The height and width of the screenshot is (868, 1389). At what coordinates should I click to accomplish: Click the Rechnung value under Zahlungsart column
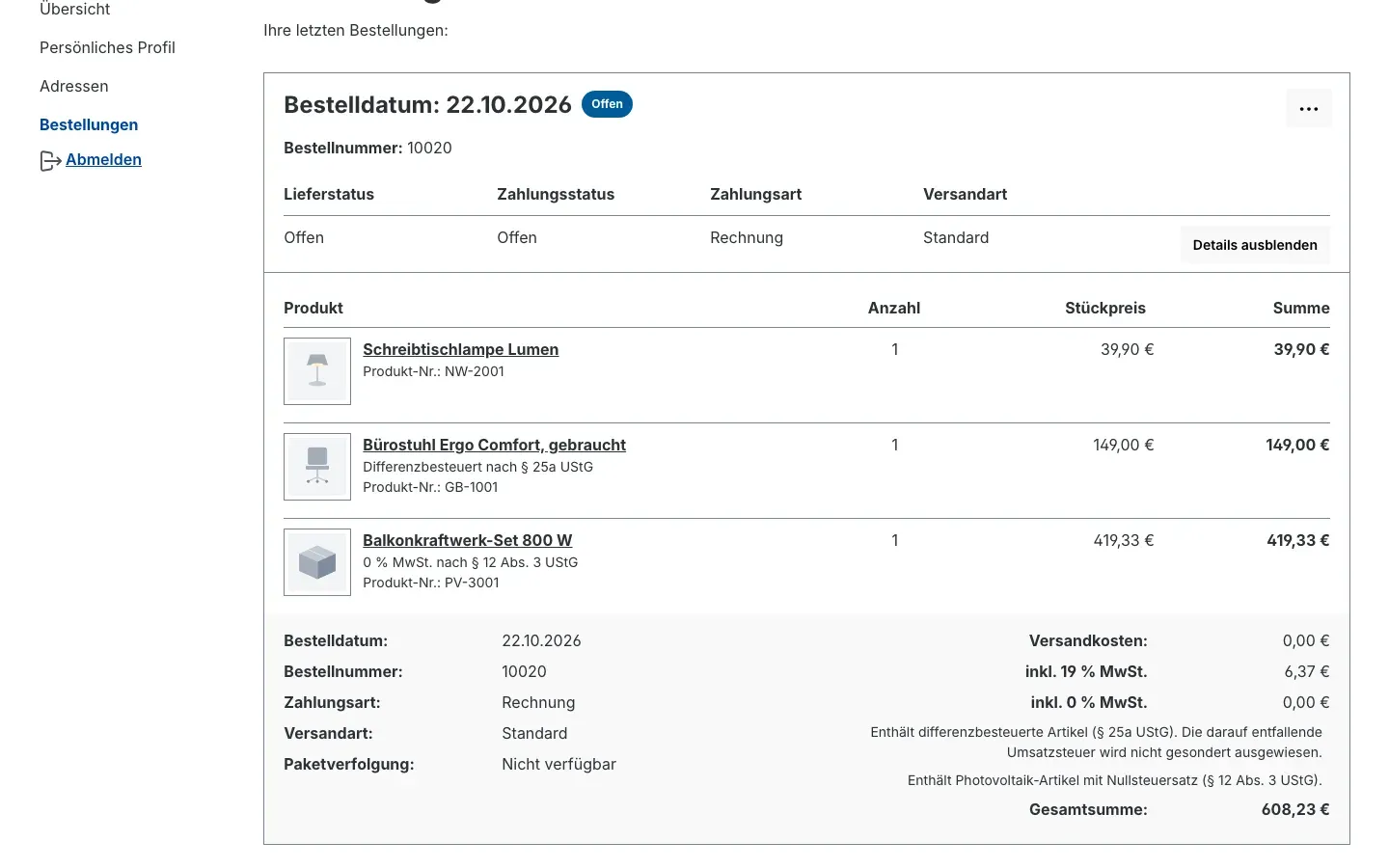(x=747, y=237)
